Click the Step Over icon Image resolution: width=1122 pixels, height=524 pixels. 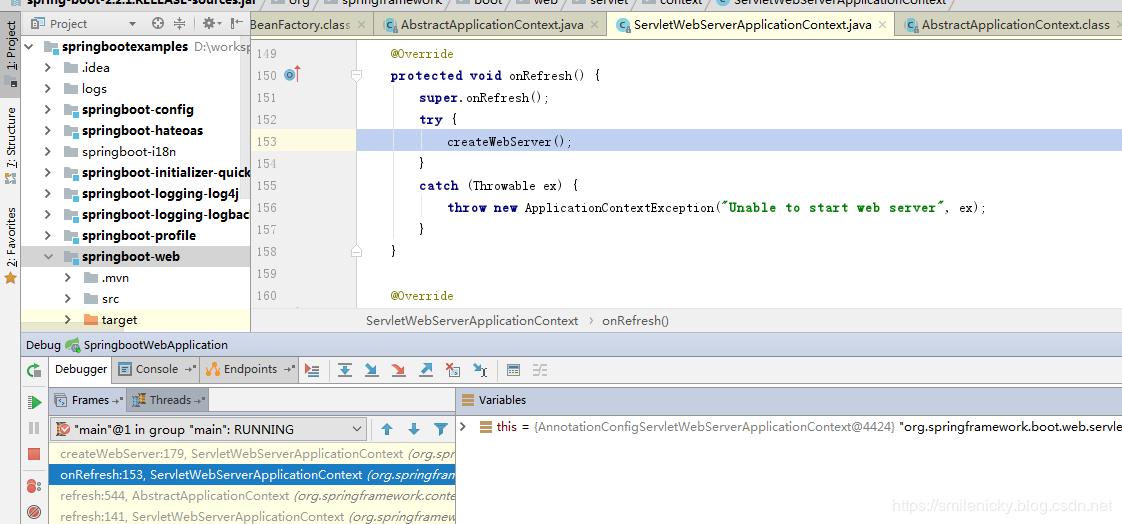point(345,370)
